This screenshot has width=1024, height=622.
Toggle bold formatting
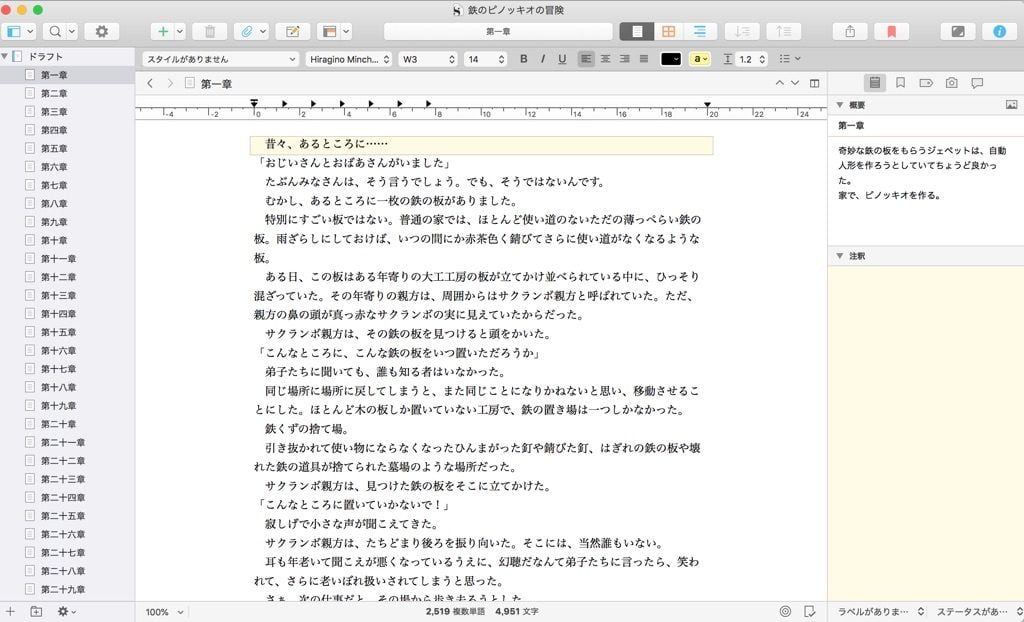(523, 59)
